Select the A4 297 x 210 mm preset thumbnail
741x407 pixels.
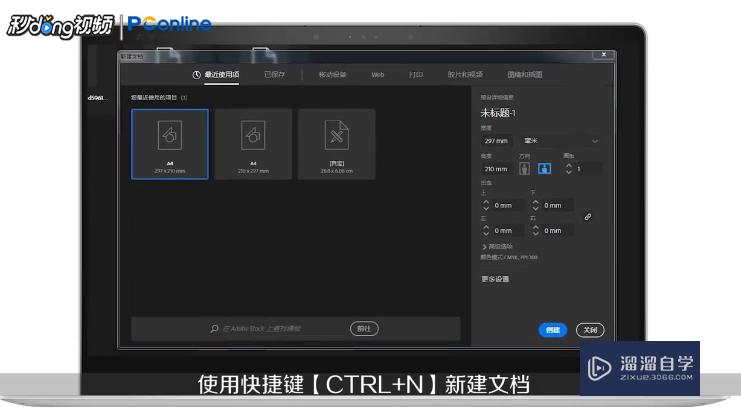click(x=170, y=144)
